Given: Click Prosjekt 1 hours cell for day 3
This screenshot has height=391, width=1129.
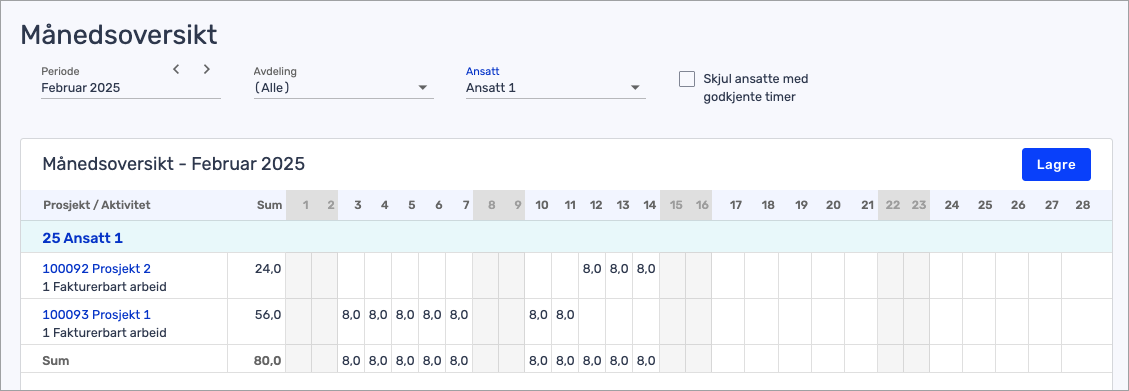Looking at the screenshot, I should (351, 322).
